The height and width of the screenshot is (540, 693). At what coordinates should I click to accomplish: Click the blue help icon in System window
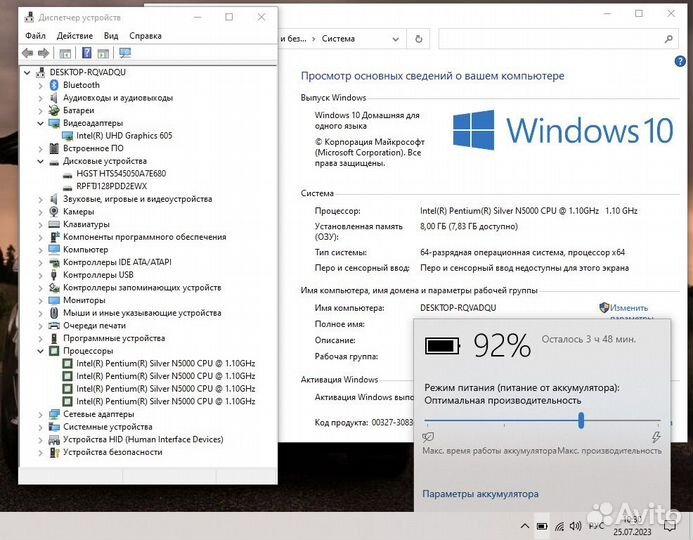point(680,61)
